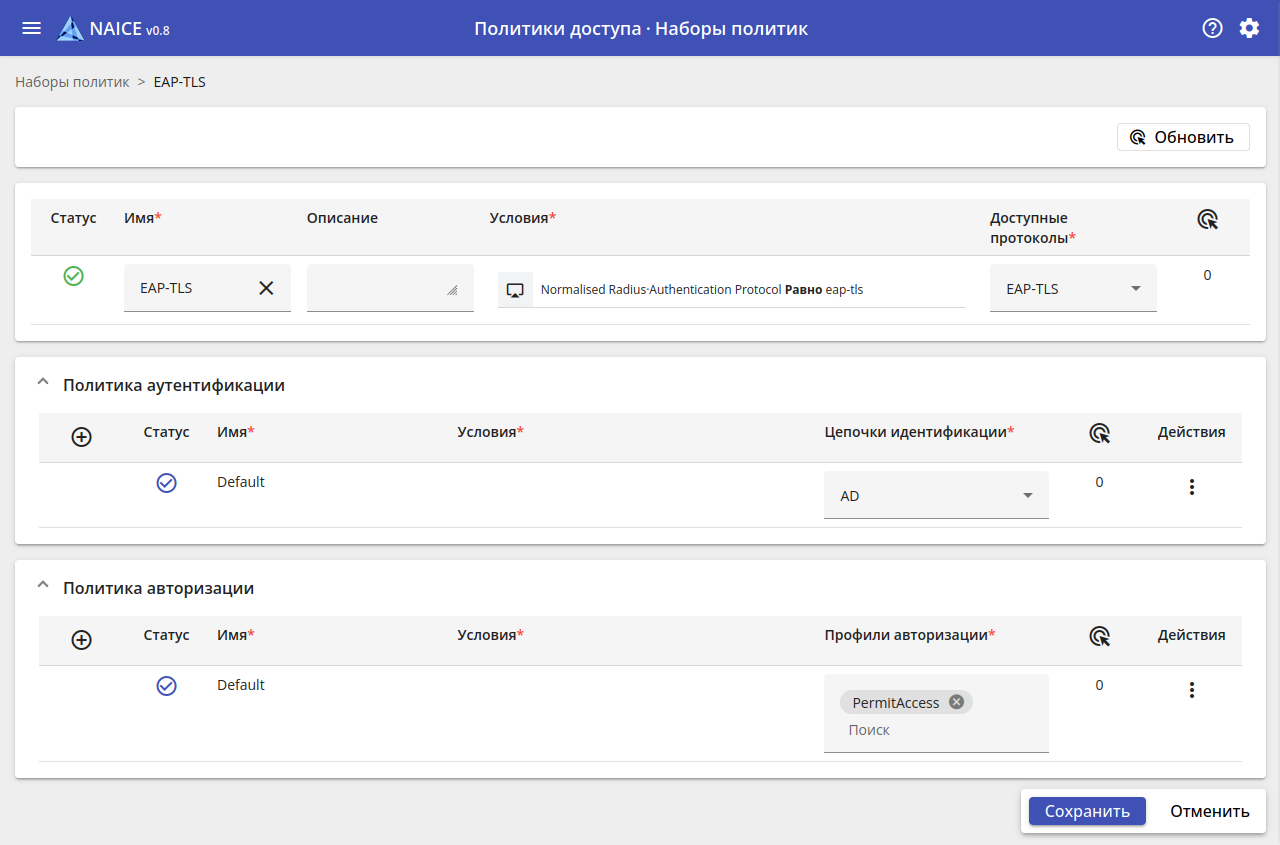1280x845 pixels.
Task: Click the Сохранить button
Action: 1087,811
